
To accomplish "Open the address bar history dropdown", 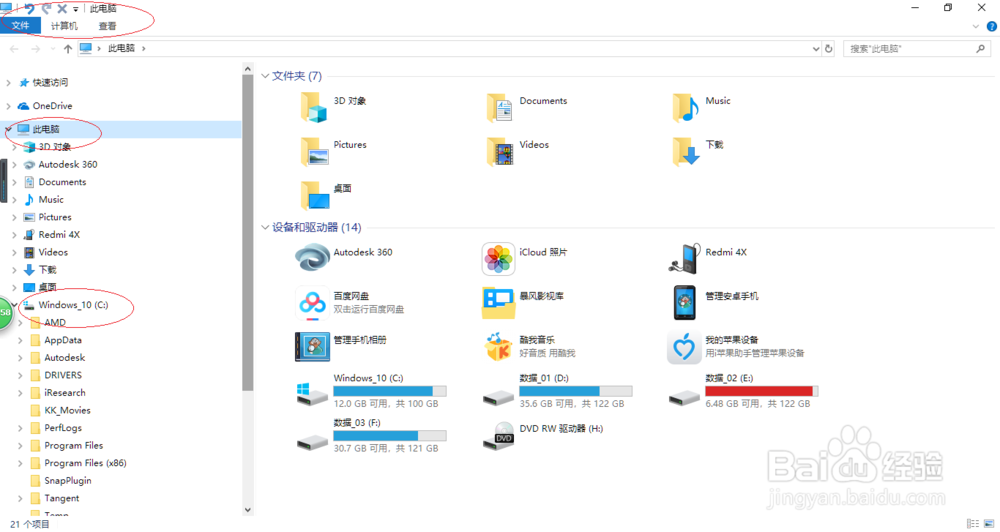I will pyautogui.click(x=816, y=48).
